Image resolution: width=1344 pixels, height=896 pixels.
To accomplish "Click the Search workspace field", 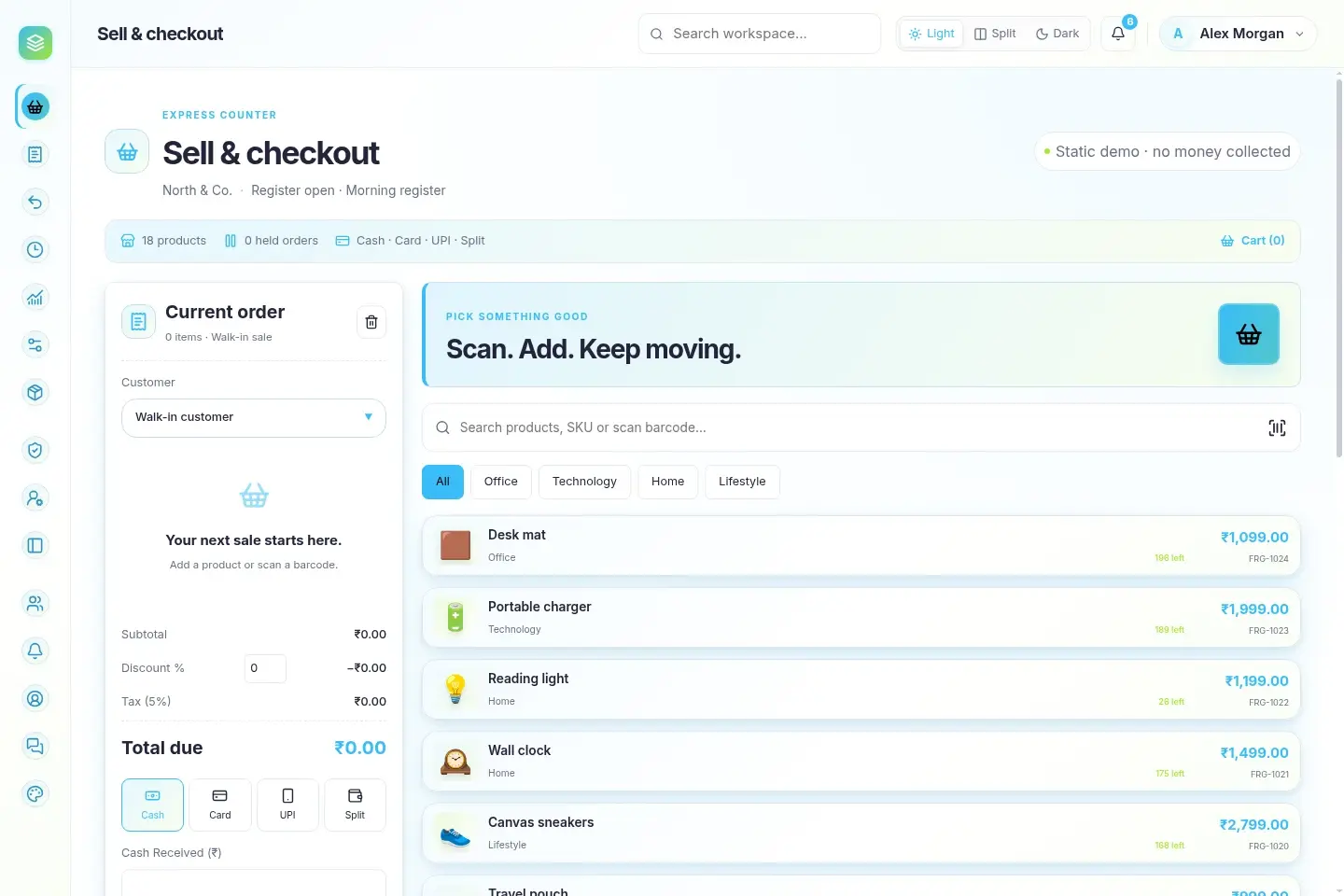I will tap(760, 34).
